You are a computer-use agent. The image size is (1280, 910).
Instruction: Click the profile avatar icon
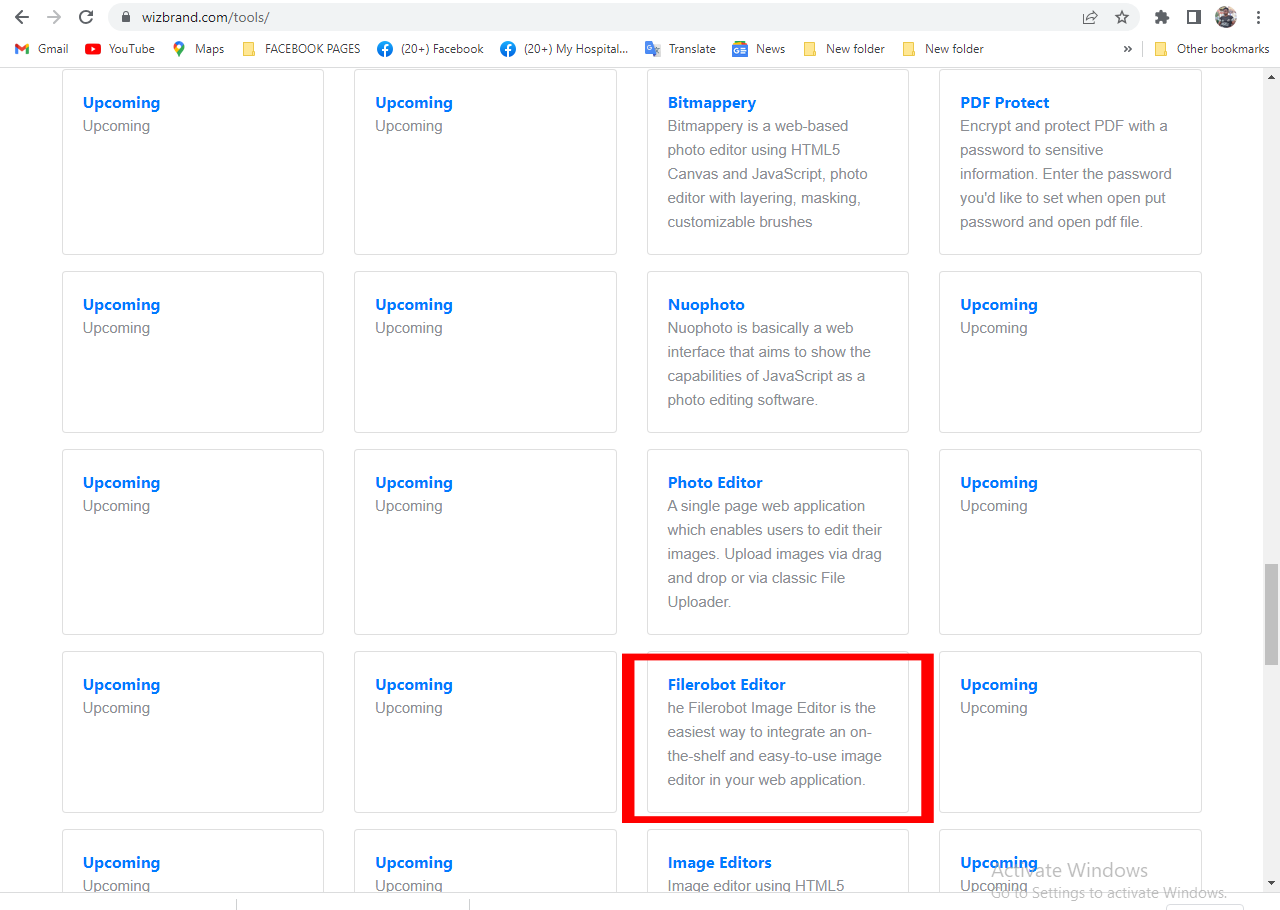1225,17
